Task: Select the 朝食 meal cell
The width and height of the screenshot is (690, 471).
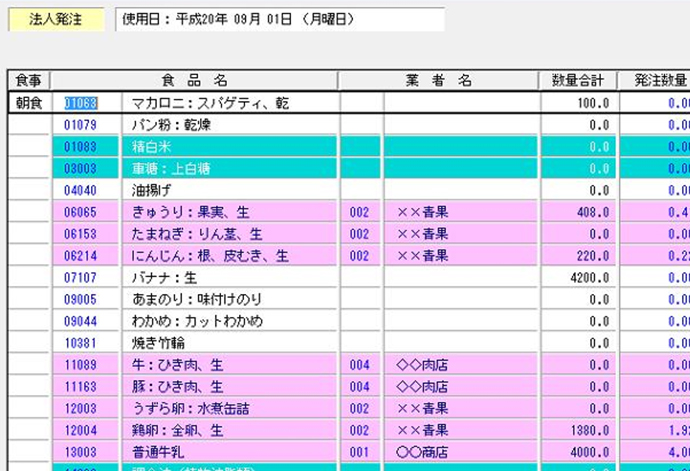Action: click(29, 103)
